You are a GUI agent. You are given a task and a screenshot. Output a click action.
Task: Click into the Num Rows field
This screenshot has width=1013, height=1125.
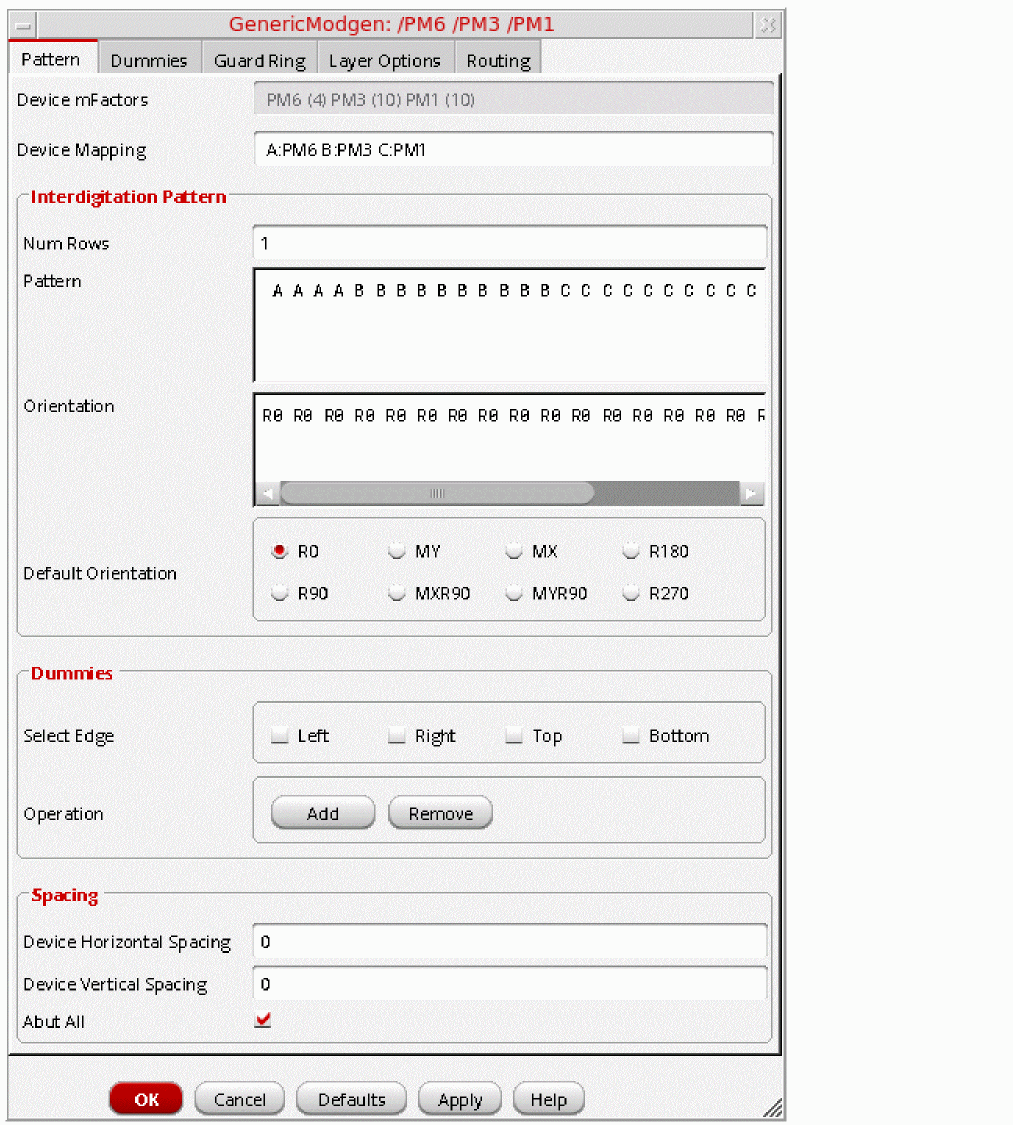pyautogui.click(x=510, y=243)
